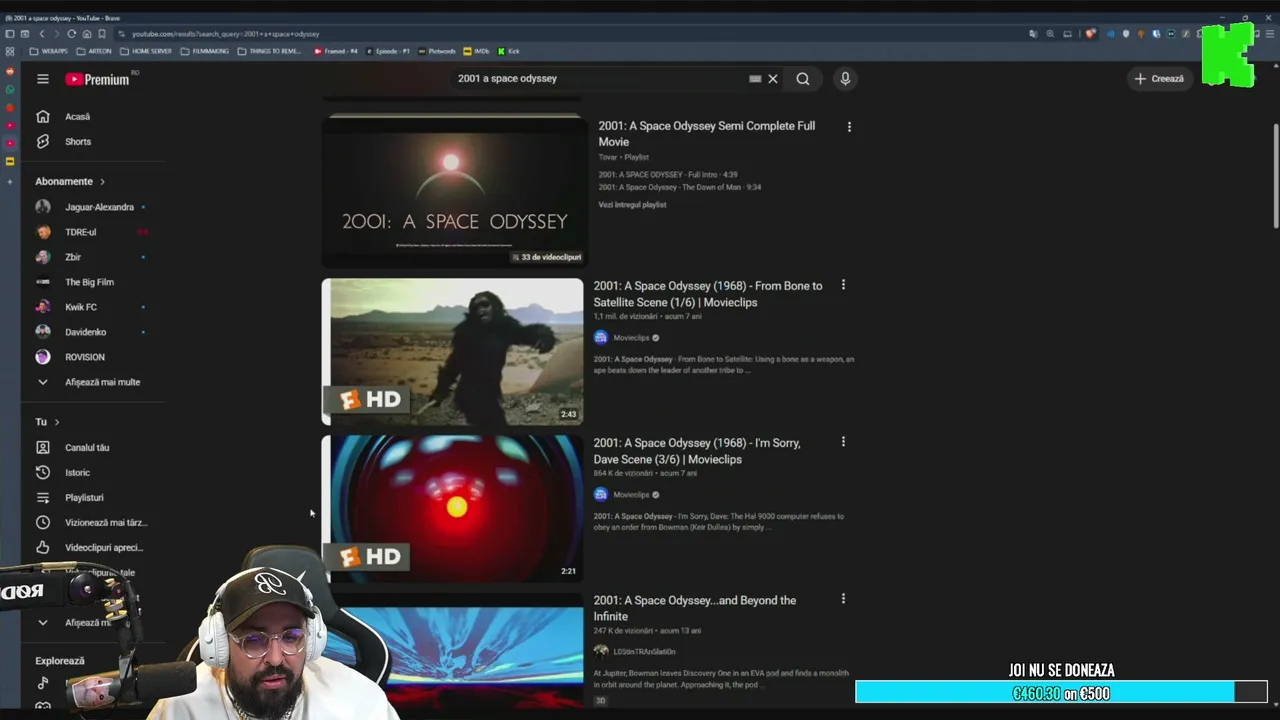Image resolution: width=1280 pixels, height=720 pixels.
Task: Click the Creează button
Action: (x=1159, y=79)
